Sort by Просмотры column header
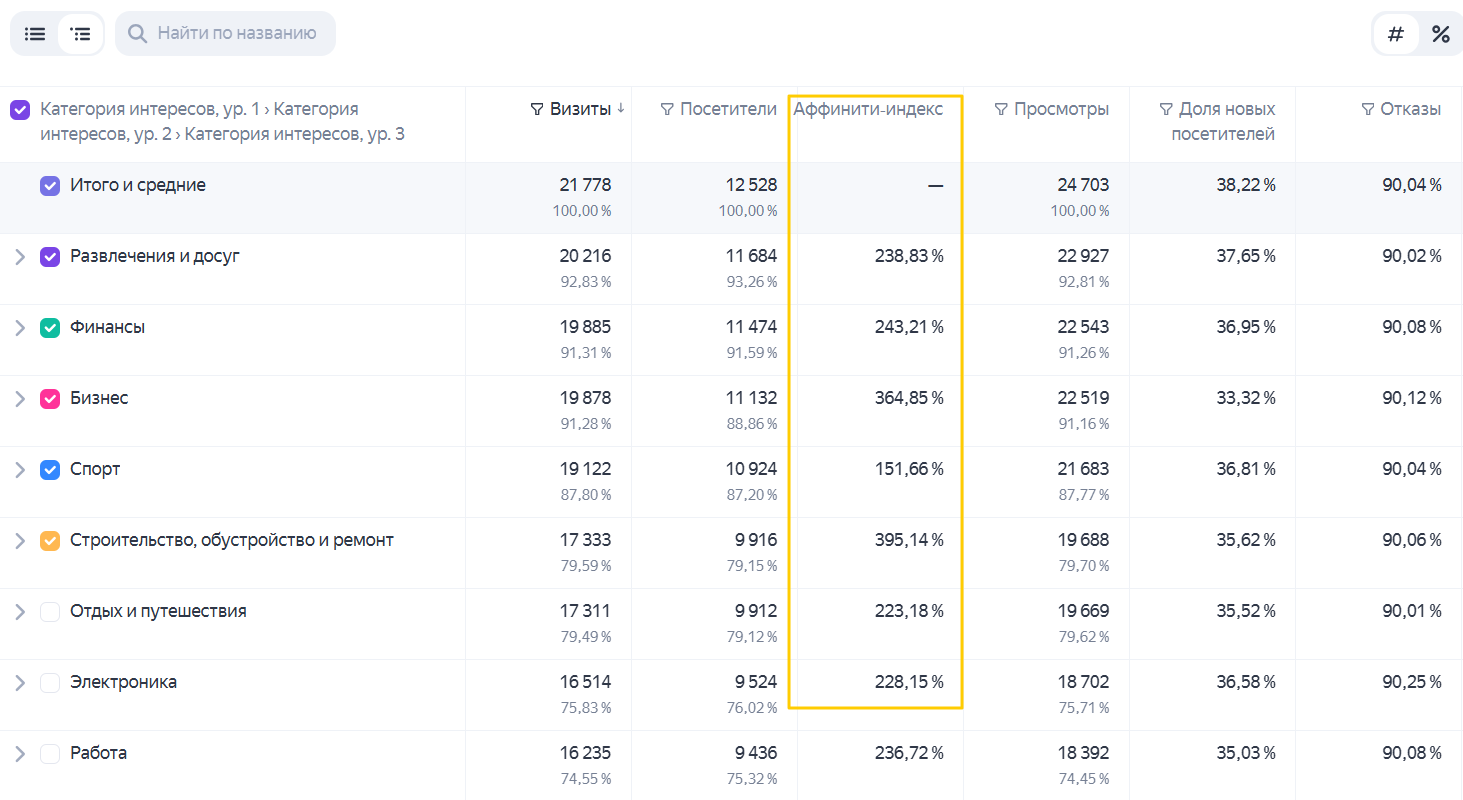Viewport: 1463px width, 800px height. coord(1061,109)
